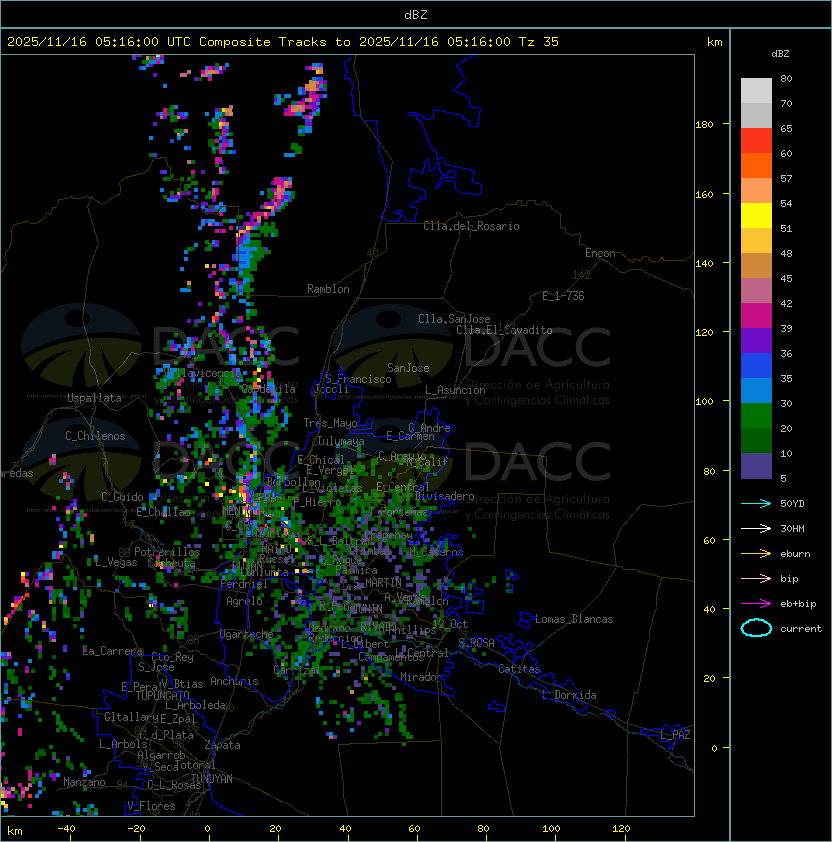Click the 'Lomas_Blancas' map label
This screenshot has height=842, width=832.
(574, 619)
